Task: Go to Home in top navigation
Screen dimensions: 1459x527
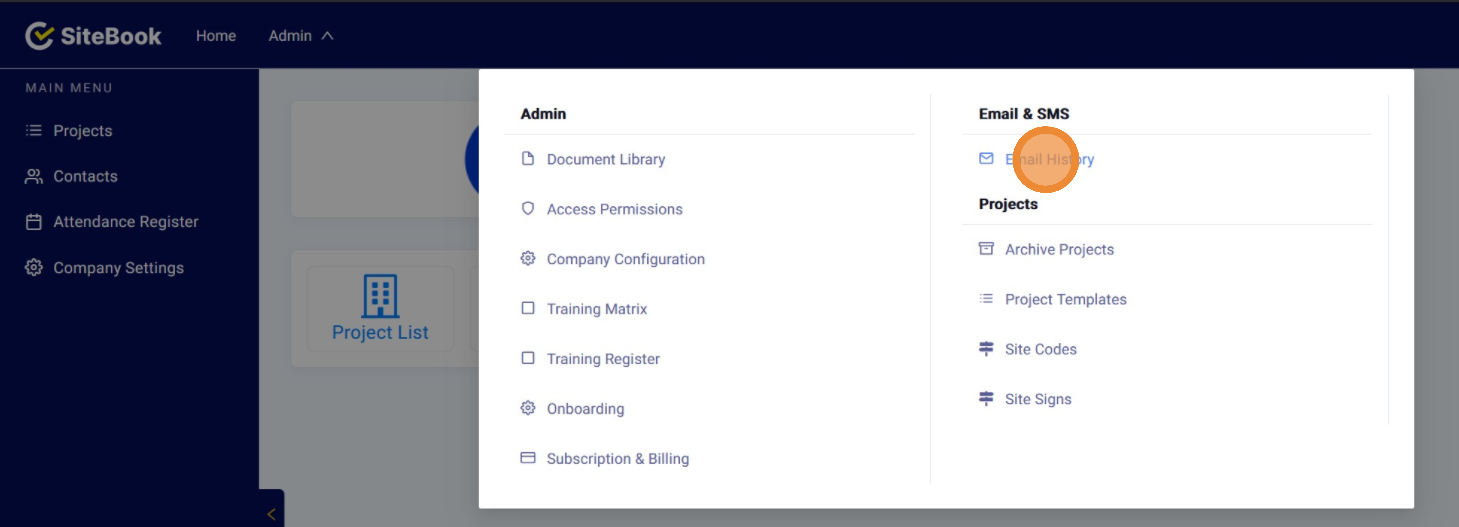Action: pos(216,36)
